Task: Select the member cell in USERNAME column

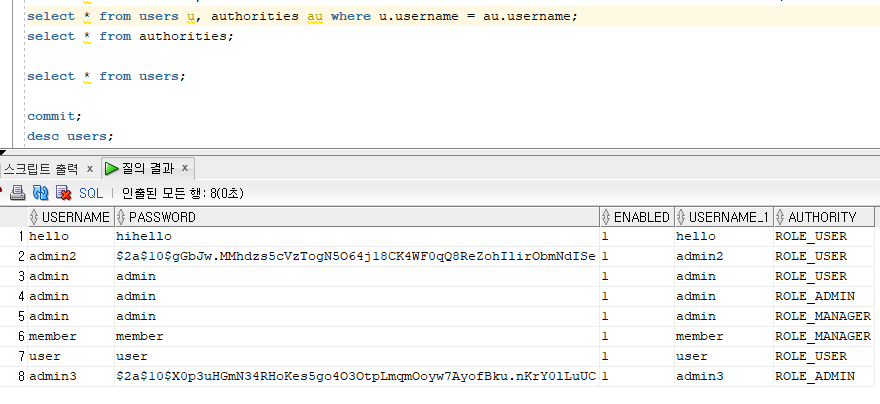Action: [x=71, y=336]
